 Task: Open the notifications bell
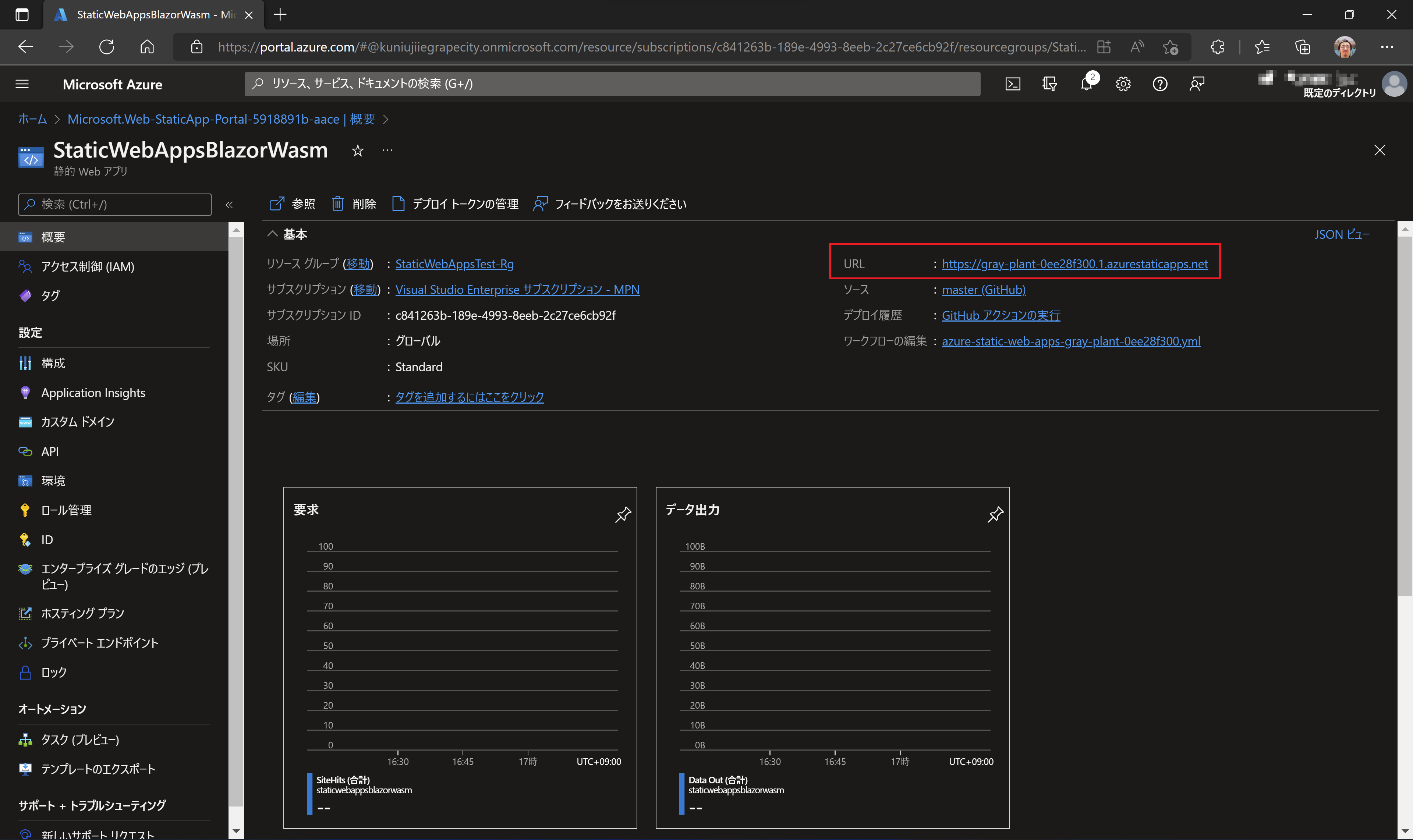pos(1086,84)
